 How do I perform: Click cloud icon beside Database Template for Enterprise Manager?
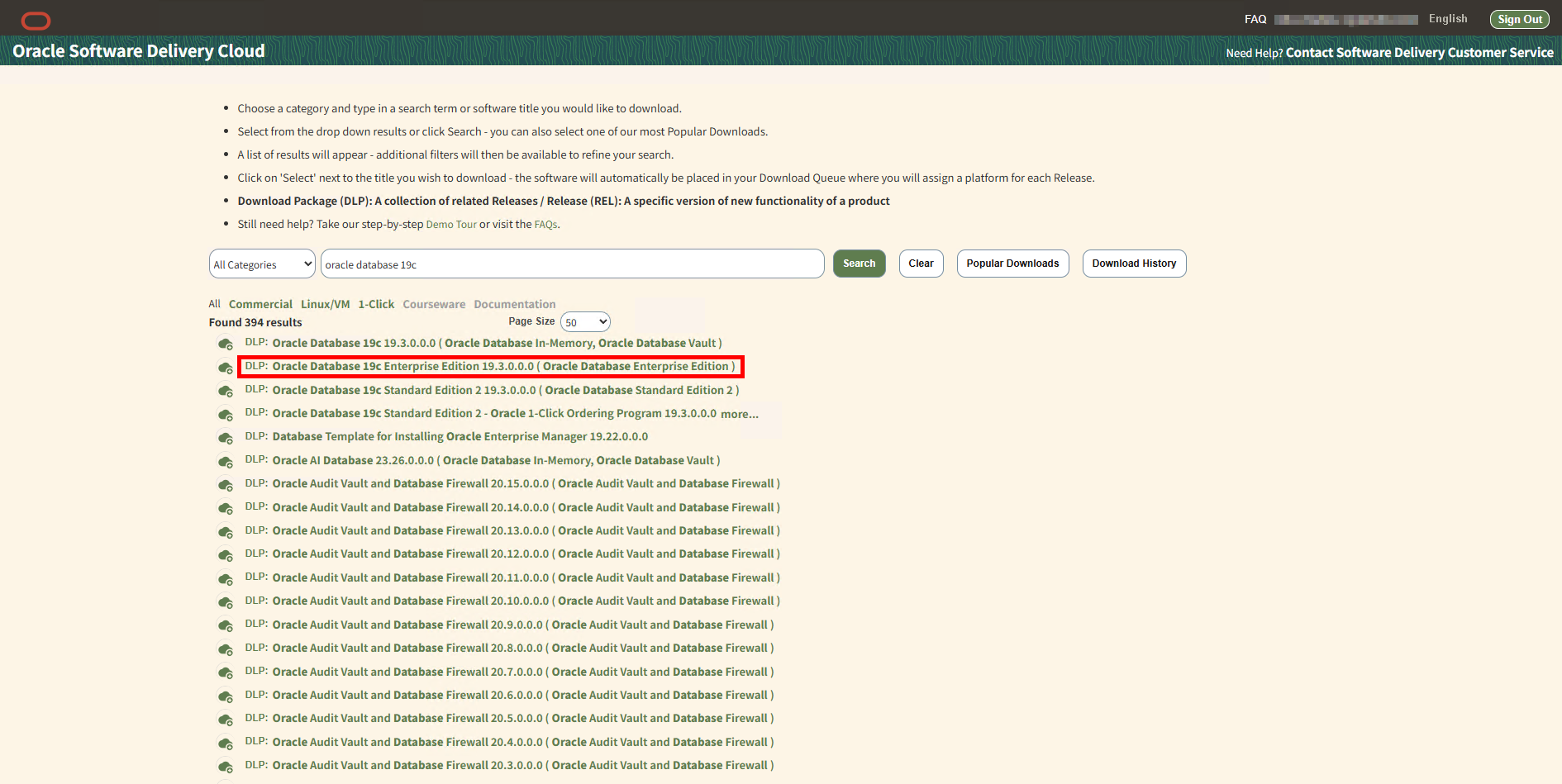click(225, 437)
